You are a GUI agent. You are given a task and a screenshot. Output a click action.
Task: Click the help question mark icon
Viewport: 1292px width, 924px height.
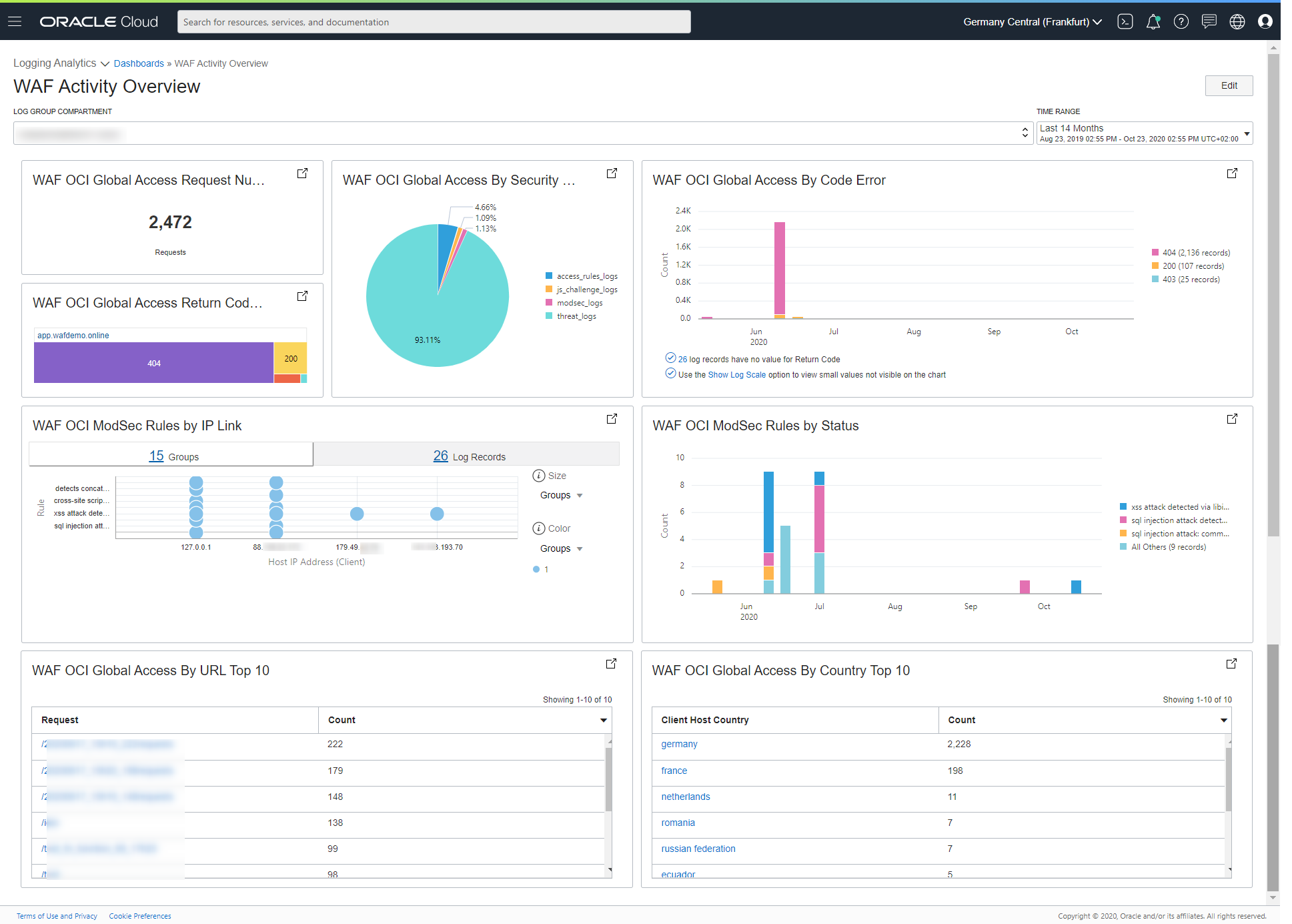coord(1181,21)
